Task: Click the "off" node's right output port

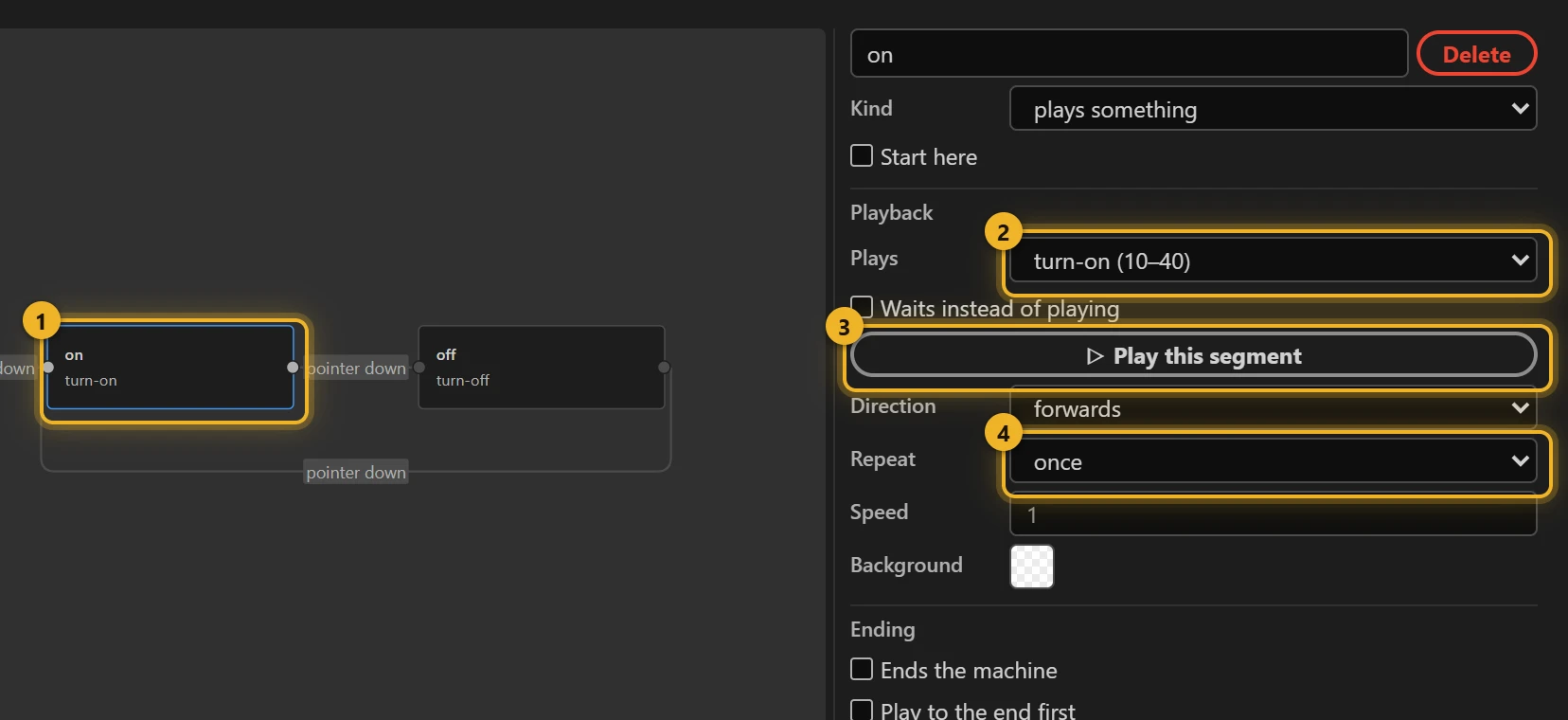Action: click(664, 368)
